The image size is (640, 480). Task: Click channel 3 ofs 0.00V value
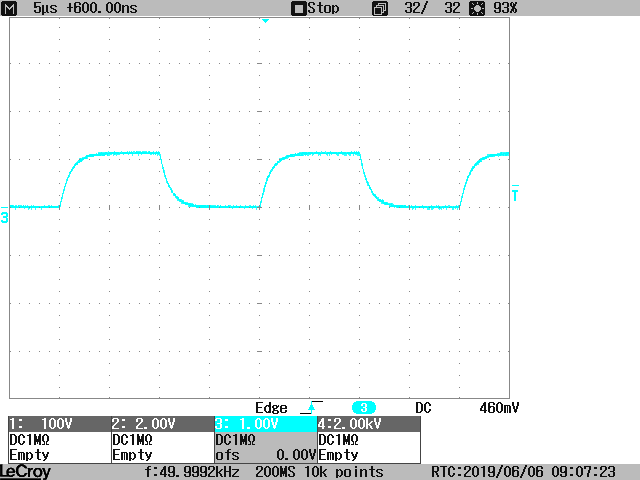tap(266, 455)
